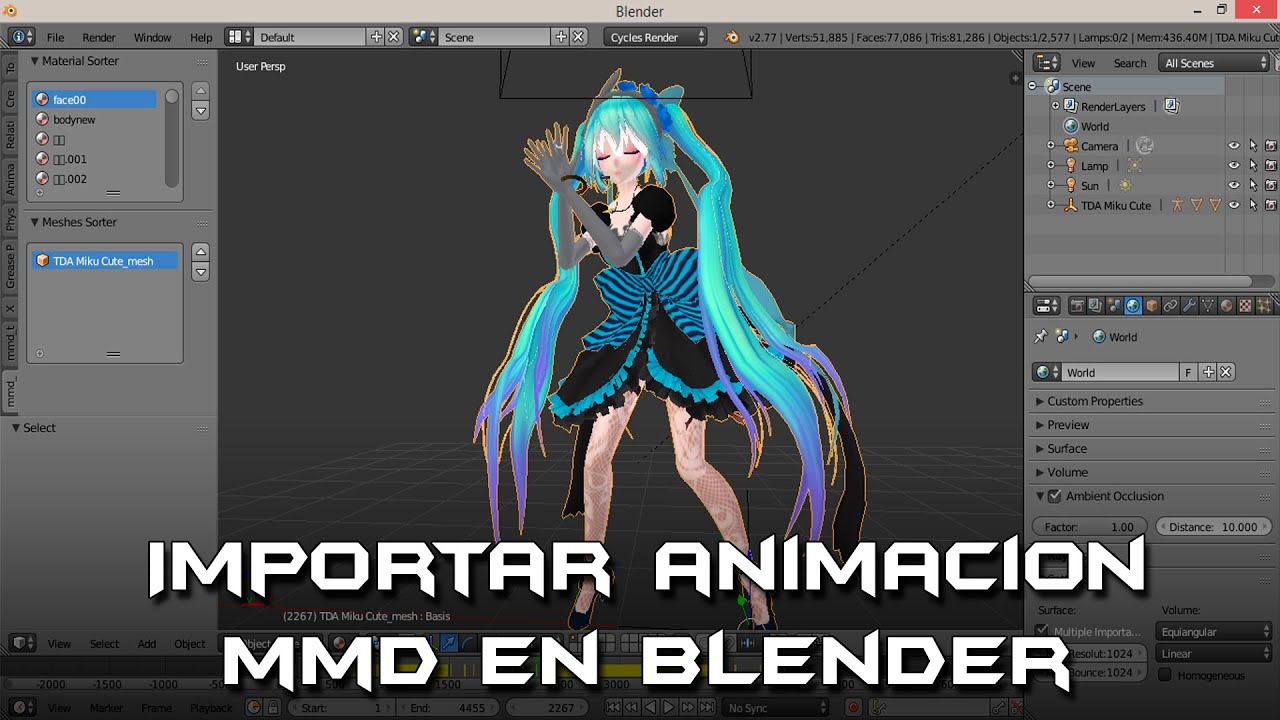The height and width of the screenshot is (720, 1280).
Task: Open the Modifiers wrench tab
Action: pyautogui.click(x=1189, y=306)
